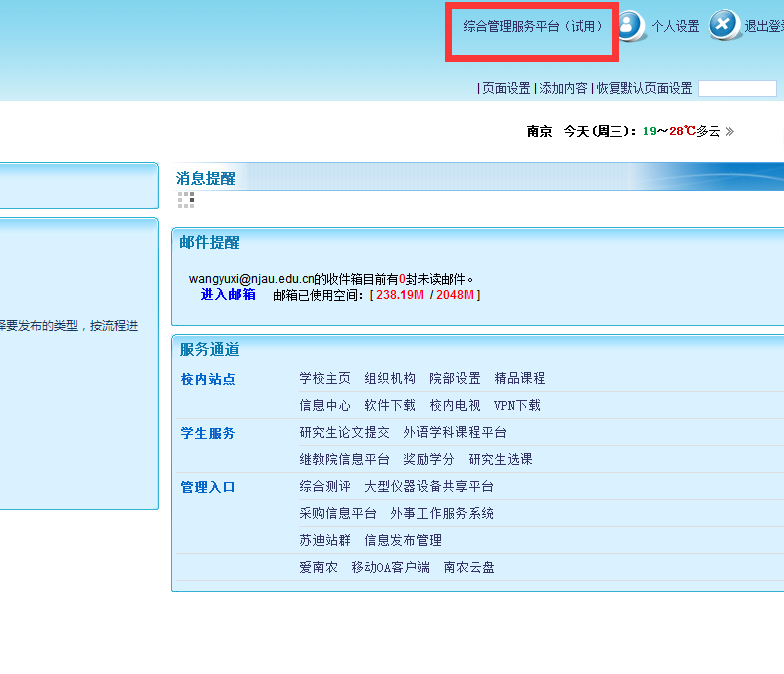Expand weather forecast double-arrow icon
Screen dimensions: 784x674
point(729,131)
